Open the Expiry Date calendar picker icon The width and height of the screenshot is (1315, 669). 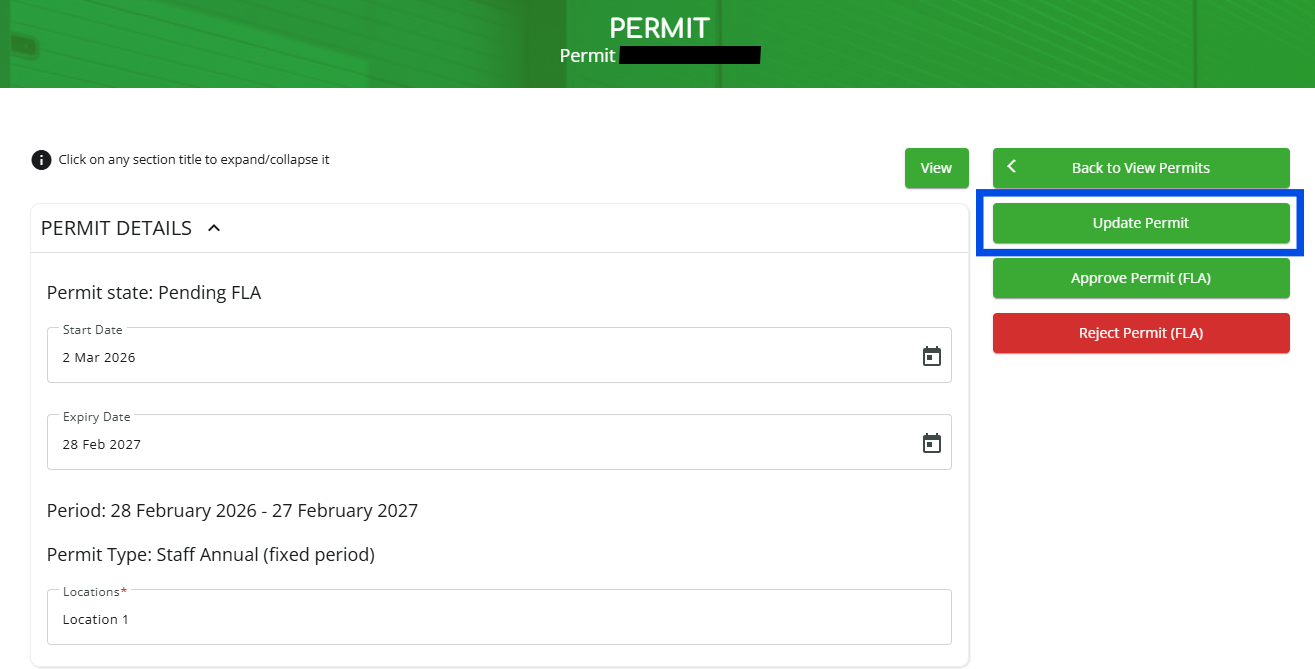(x=931, y=443)
